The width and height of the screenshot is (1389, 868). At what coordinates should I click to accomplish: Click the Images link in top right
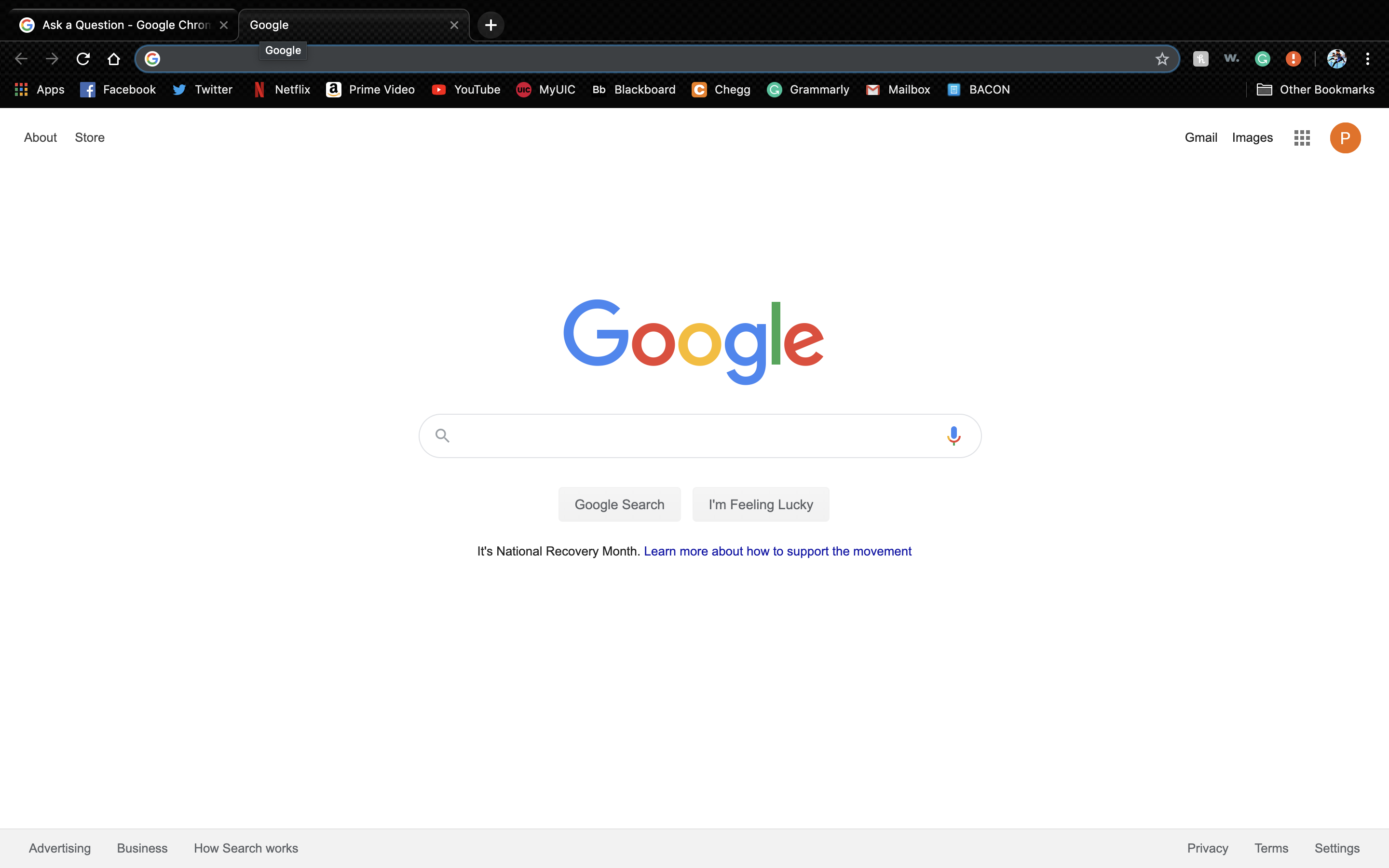(x=1252, y=137)
